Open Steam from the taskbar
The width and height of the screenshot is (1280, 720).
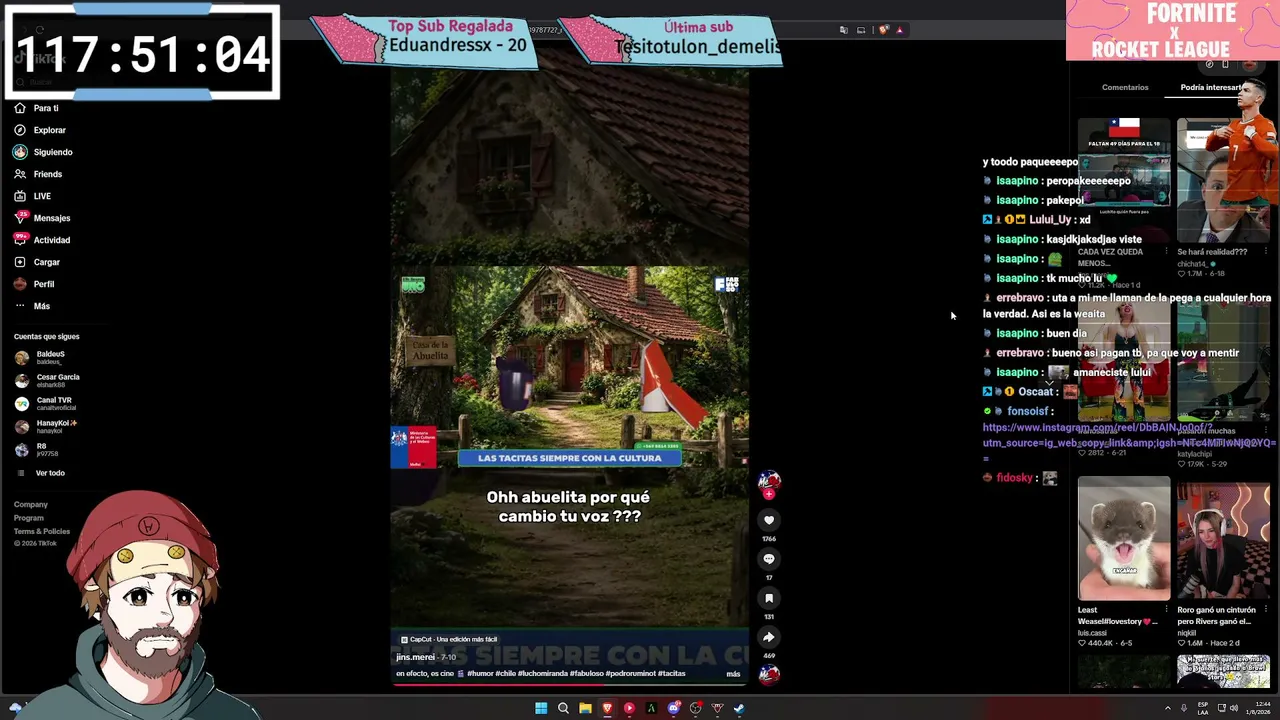[739, 708]
